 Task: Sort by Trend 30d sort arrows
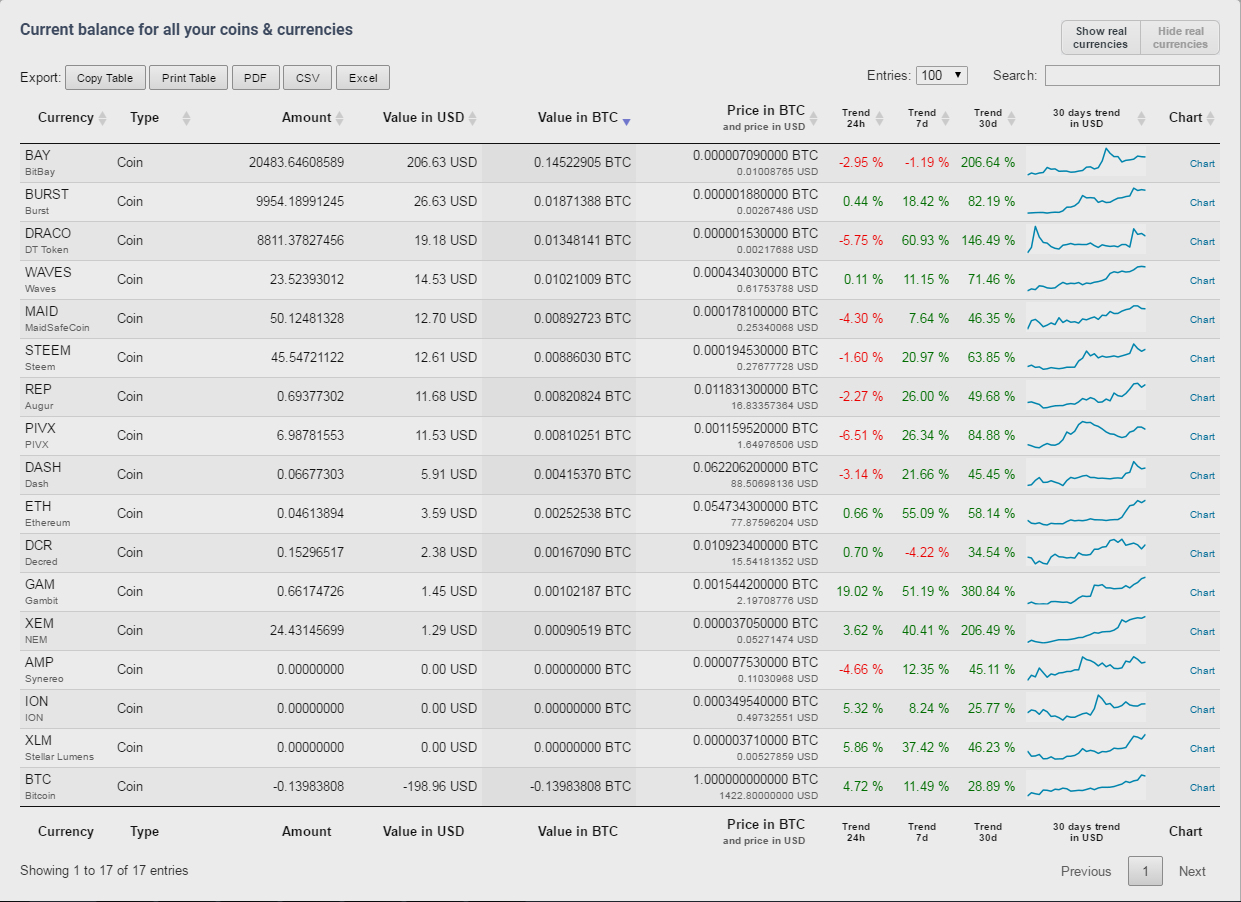pos(1011,118)
